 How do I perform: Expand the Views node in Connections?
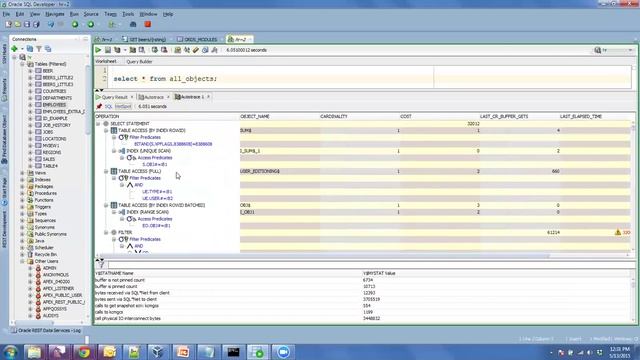tap(22, 173)
